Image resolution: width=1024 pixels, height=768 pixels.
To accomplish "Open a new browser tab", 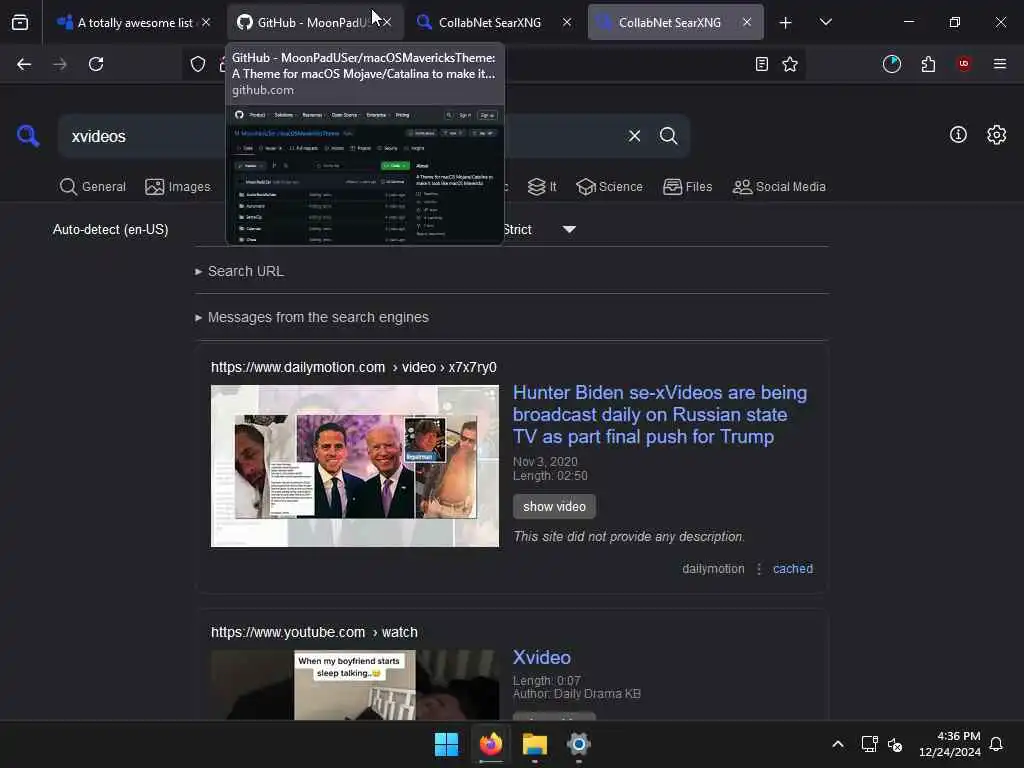I will (x=786, y=23).
